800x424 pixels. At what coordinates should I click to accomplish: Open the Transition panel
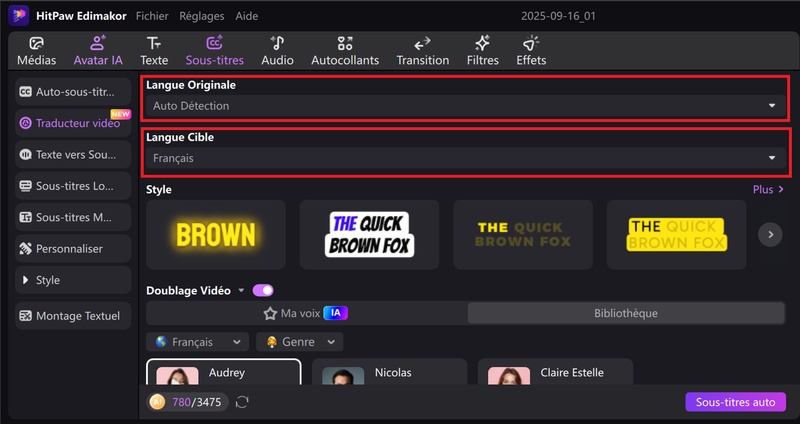[422, 51]
